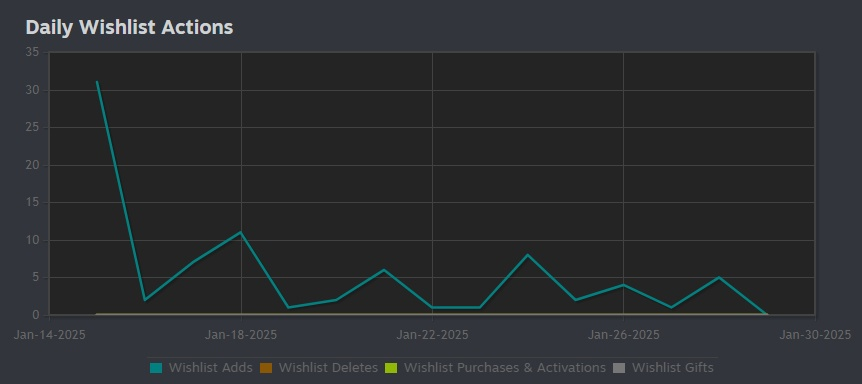Click the Jan-14-2025 x-axis label
The width and height of the screenshot is (862, 384).
click(49, 335)
